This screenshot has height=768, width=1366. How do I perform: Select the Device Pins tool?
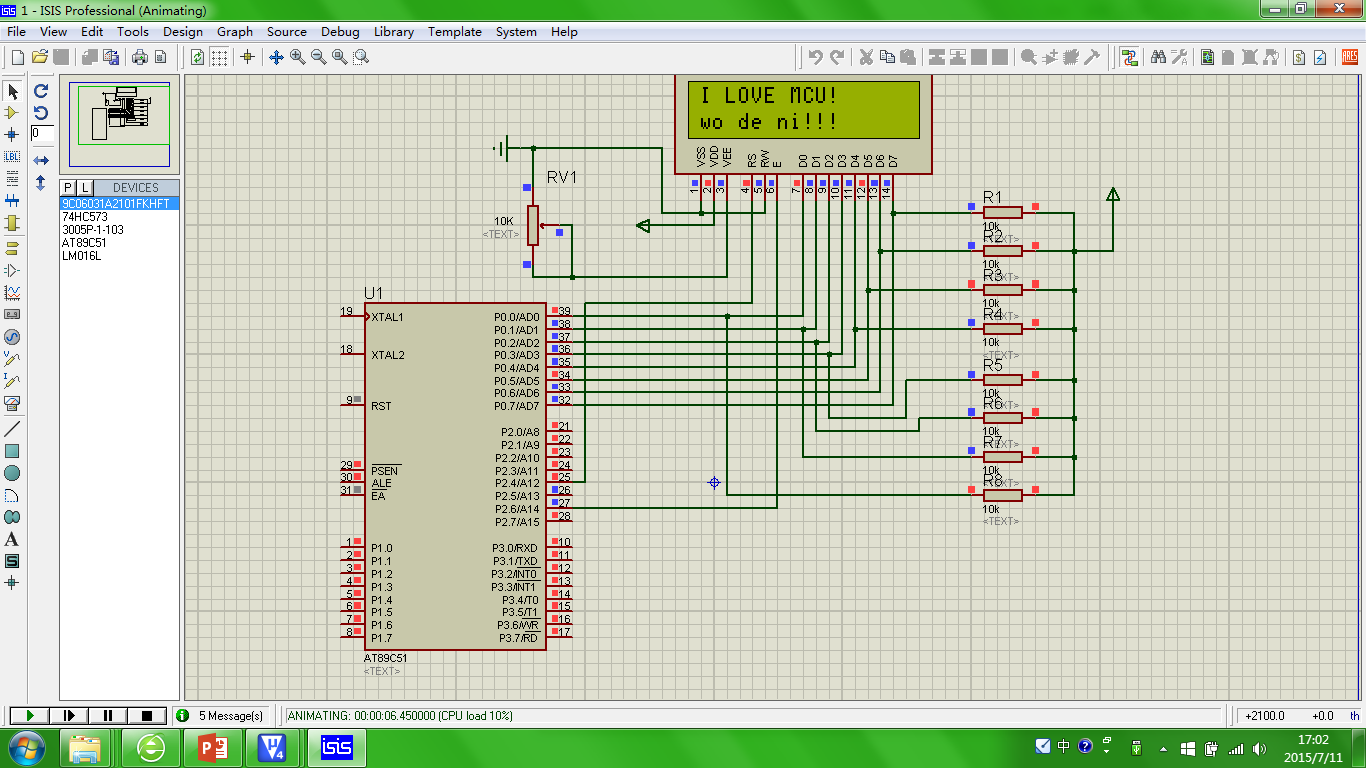pos(12,270)
